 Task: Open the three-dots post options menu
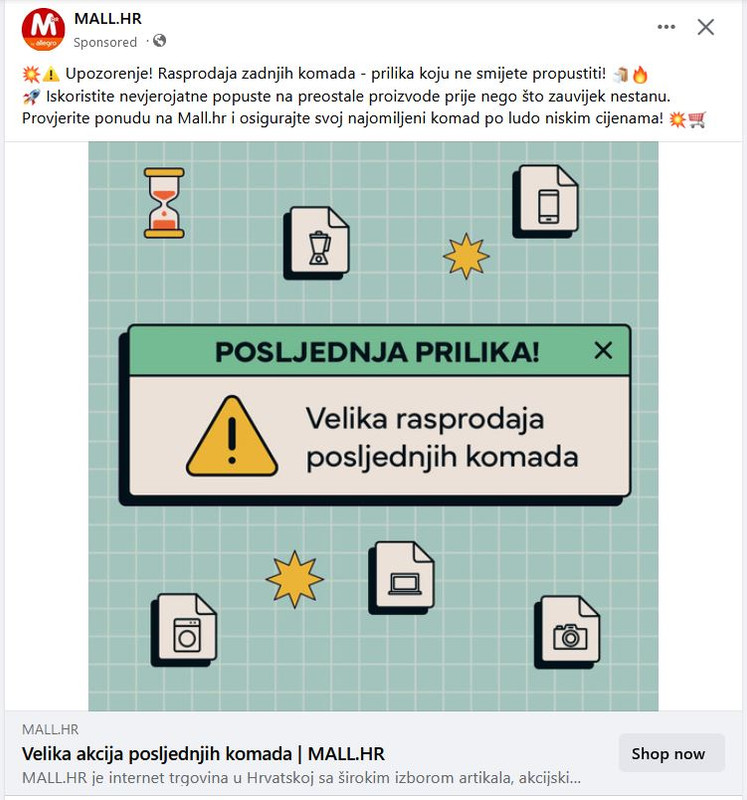click(666, 27)
